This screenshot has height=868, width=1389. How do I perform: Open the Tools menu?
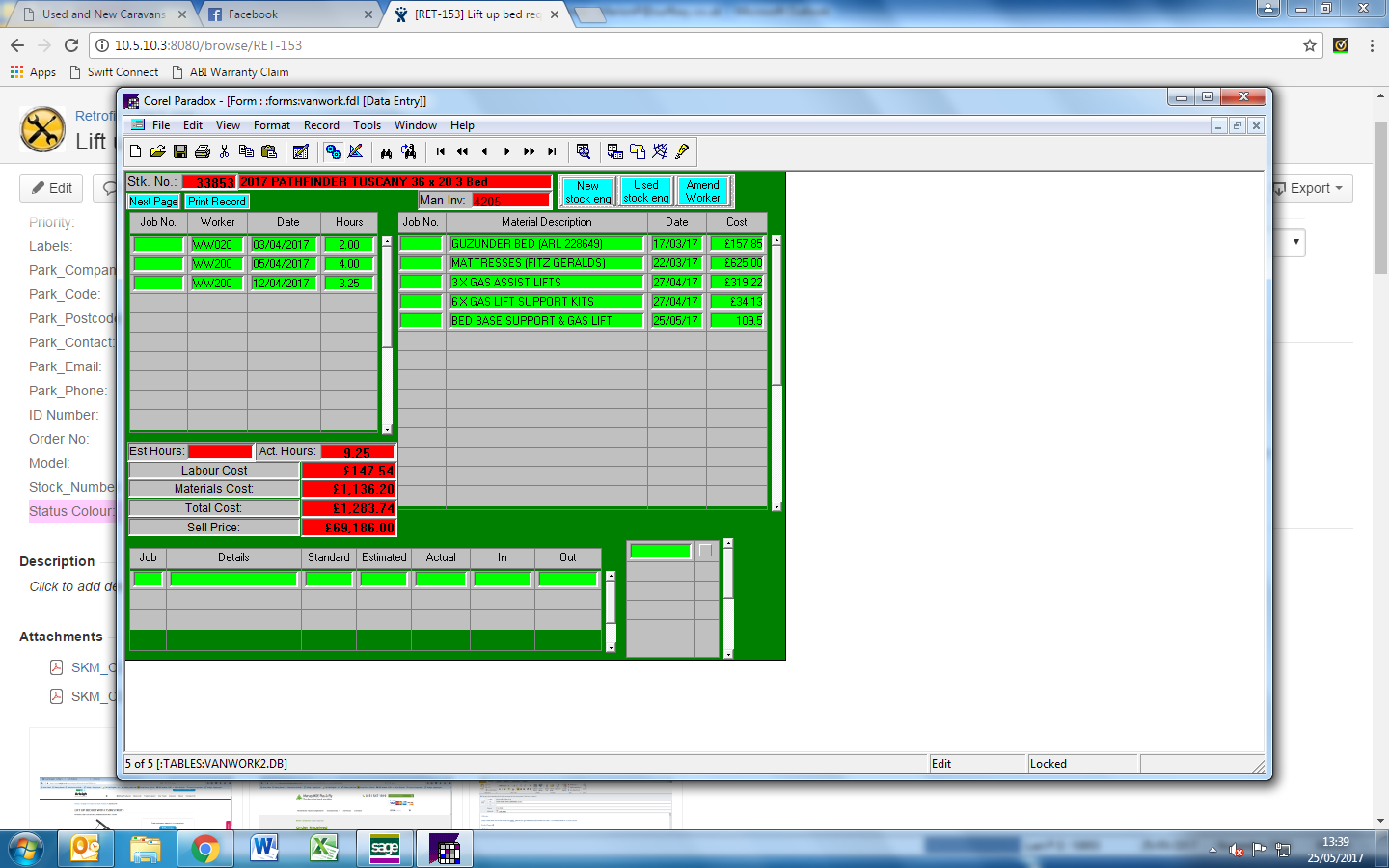click(368, 125)
